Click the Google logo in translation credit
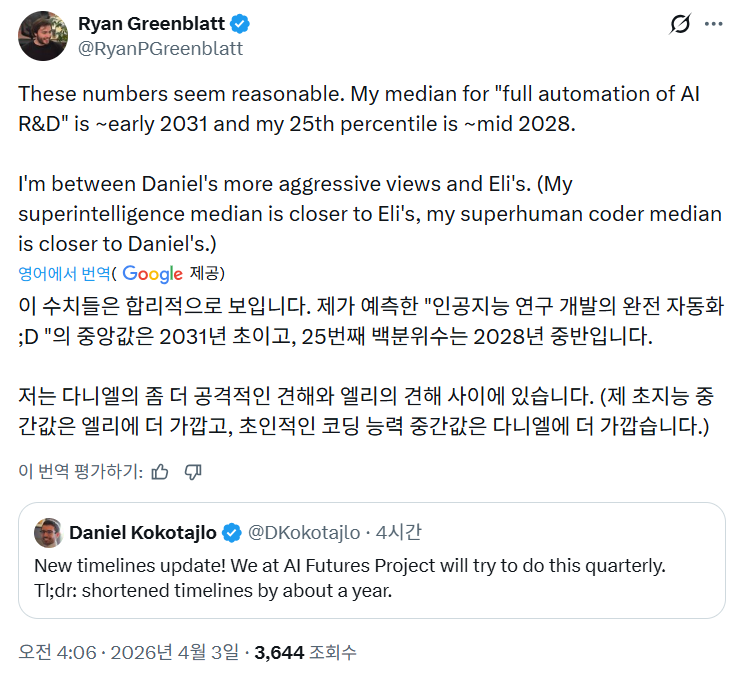The width and height of the screenshot is (737, 679). point(153,273)
